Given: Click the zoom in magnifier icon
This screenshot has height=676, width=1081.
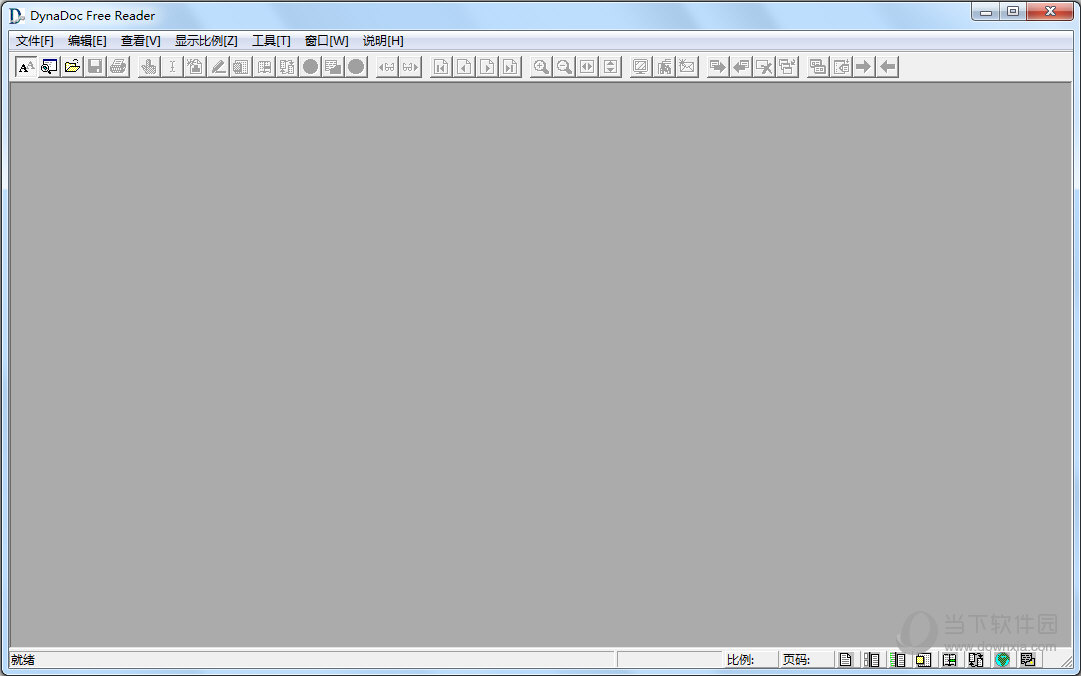Looking at the screenshot, I should point(541,67).
